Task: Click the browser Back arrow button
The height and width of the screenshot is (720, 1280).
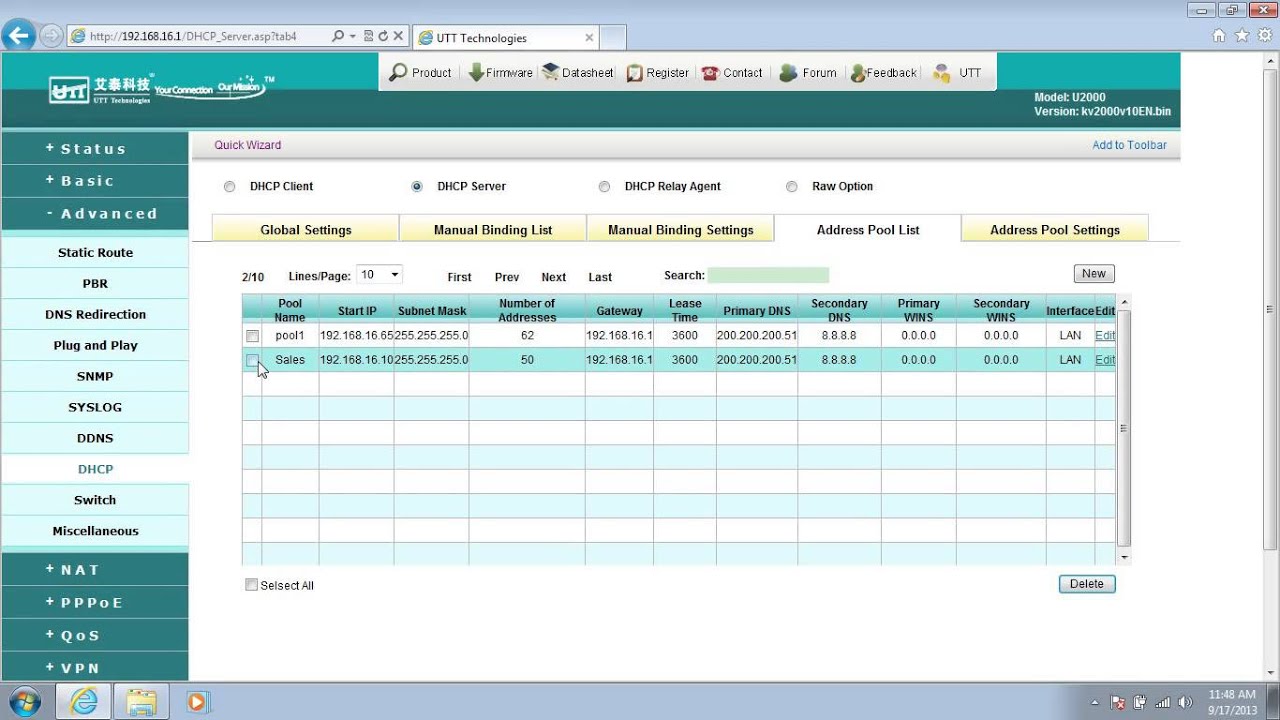Action: click(18, 36)
